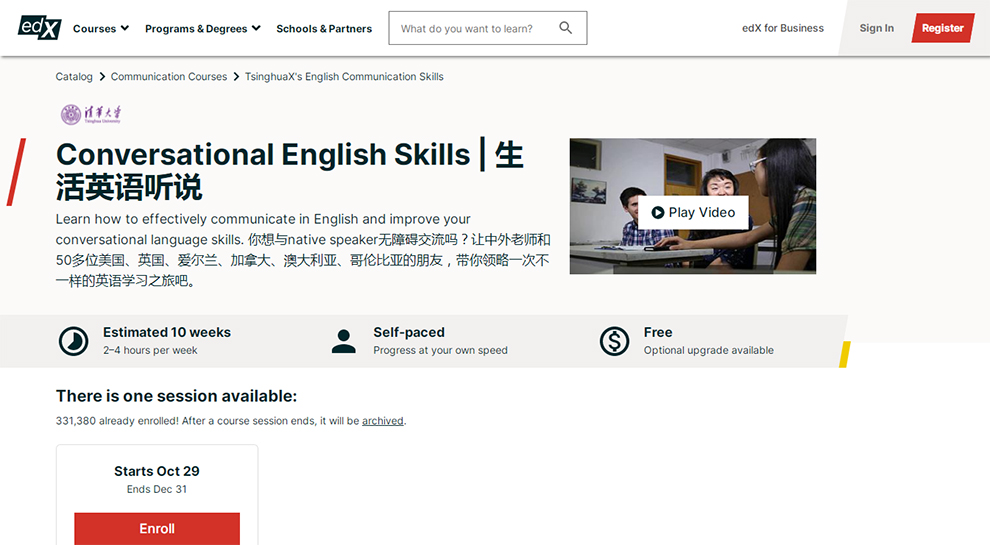Click the 'Ends Dec 31' text
Image resolution: width=990 pixels, height=545 pixels.
[157, 489]
